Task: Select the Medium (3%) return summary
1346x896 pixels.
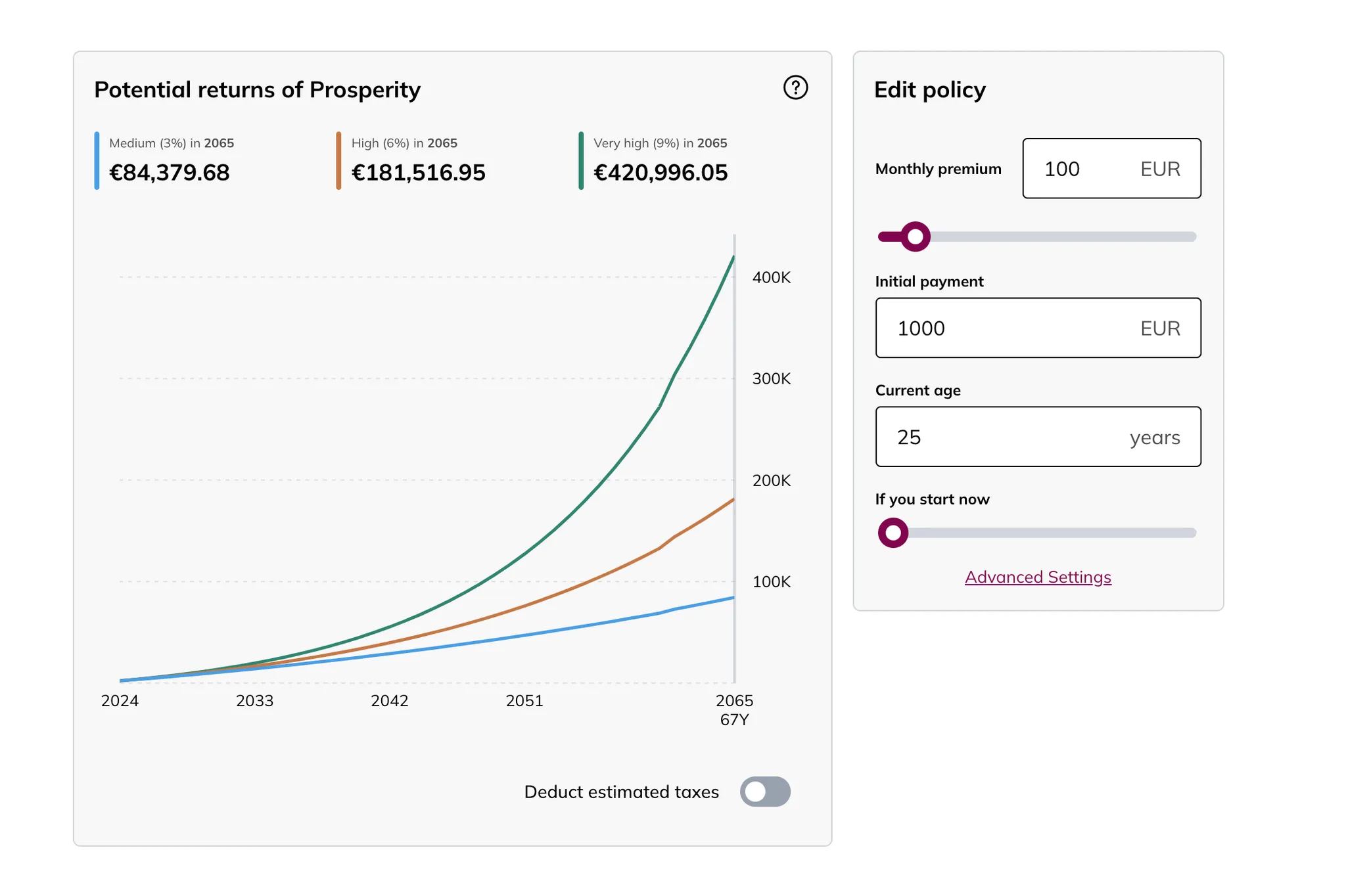Action: (170, 161)
